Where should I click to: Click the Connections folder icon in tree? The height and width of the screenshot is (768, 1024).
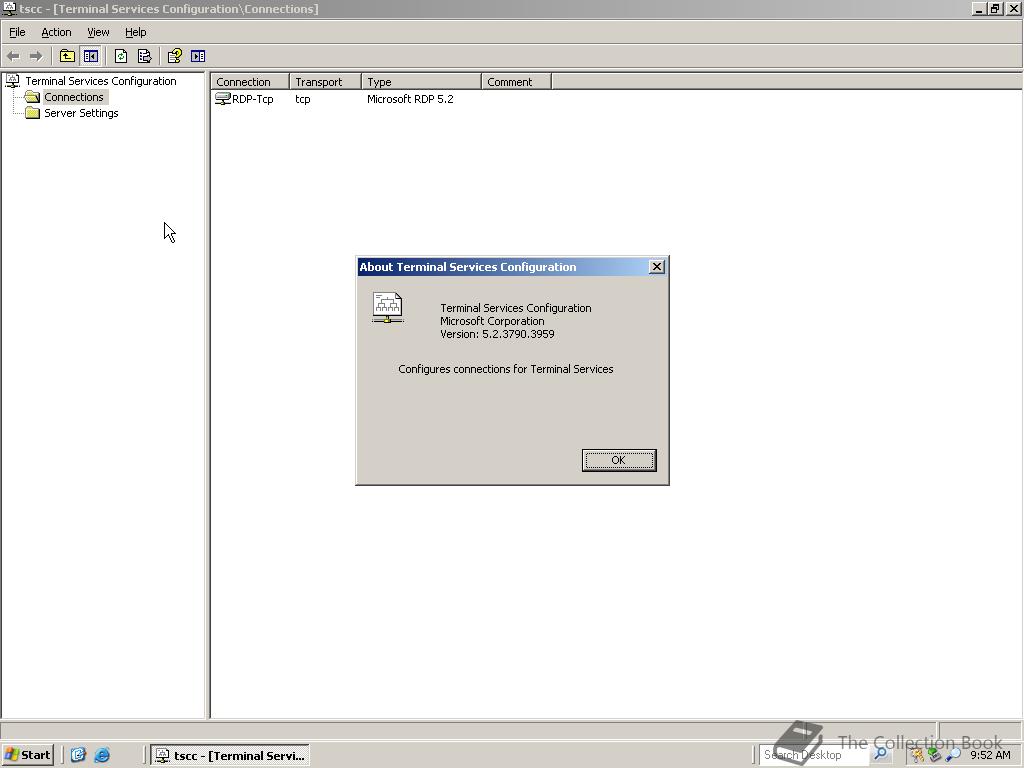coord(33,97)
